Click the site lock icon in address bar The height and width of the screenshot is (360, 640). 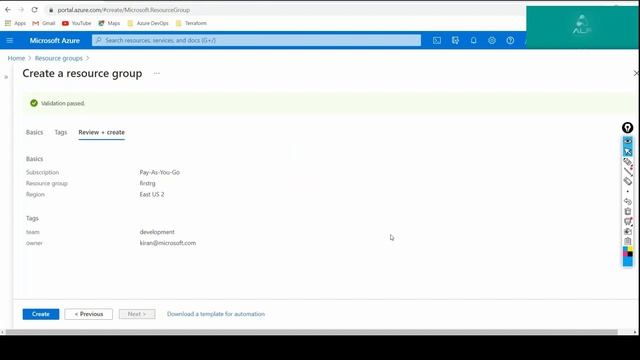point(51,10)
